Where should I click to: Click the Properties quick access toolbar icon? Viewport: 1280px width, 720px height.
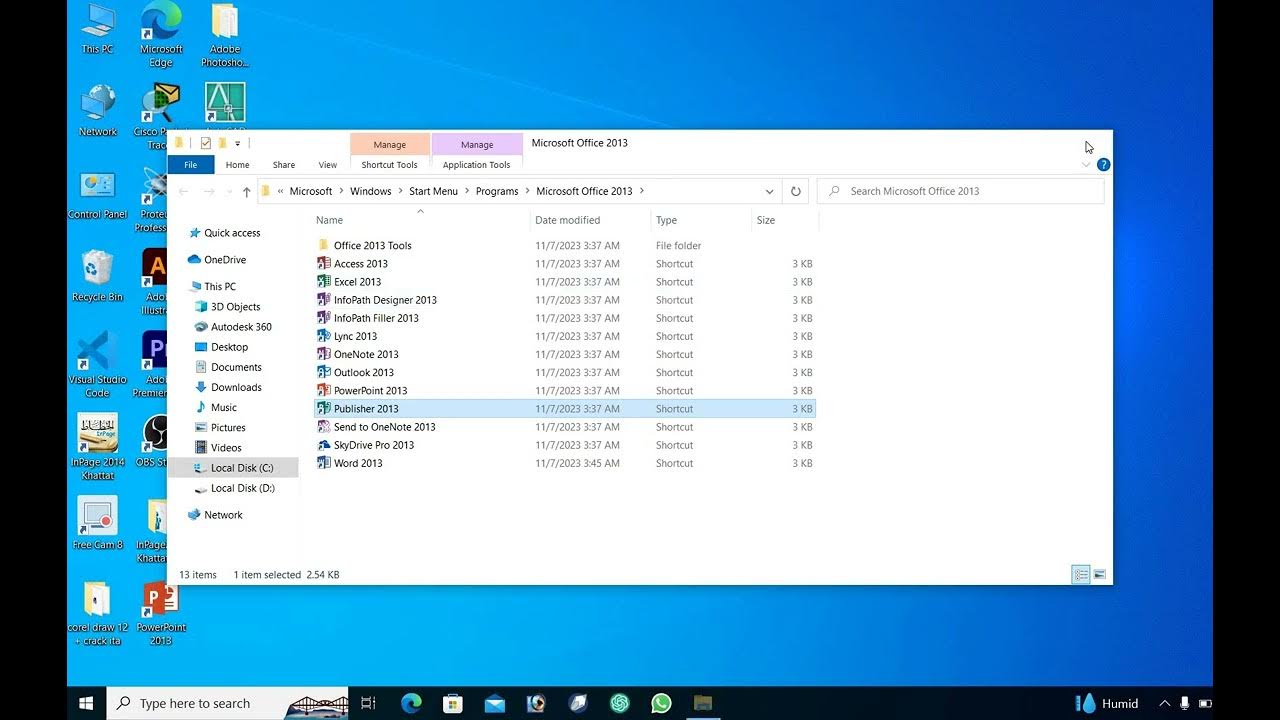click(206, 143)
